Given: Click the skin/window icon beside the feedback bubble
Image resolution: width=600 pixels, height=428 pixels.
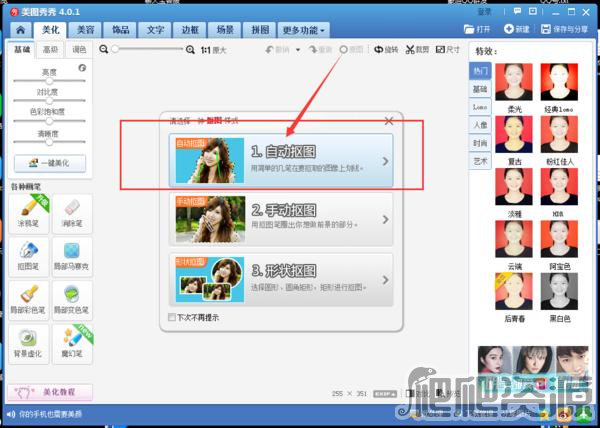Looking at the screenshot, I should 533,11.
